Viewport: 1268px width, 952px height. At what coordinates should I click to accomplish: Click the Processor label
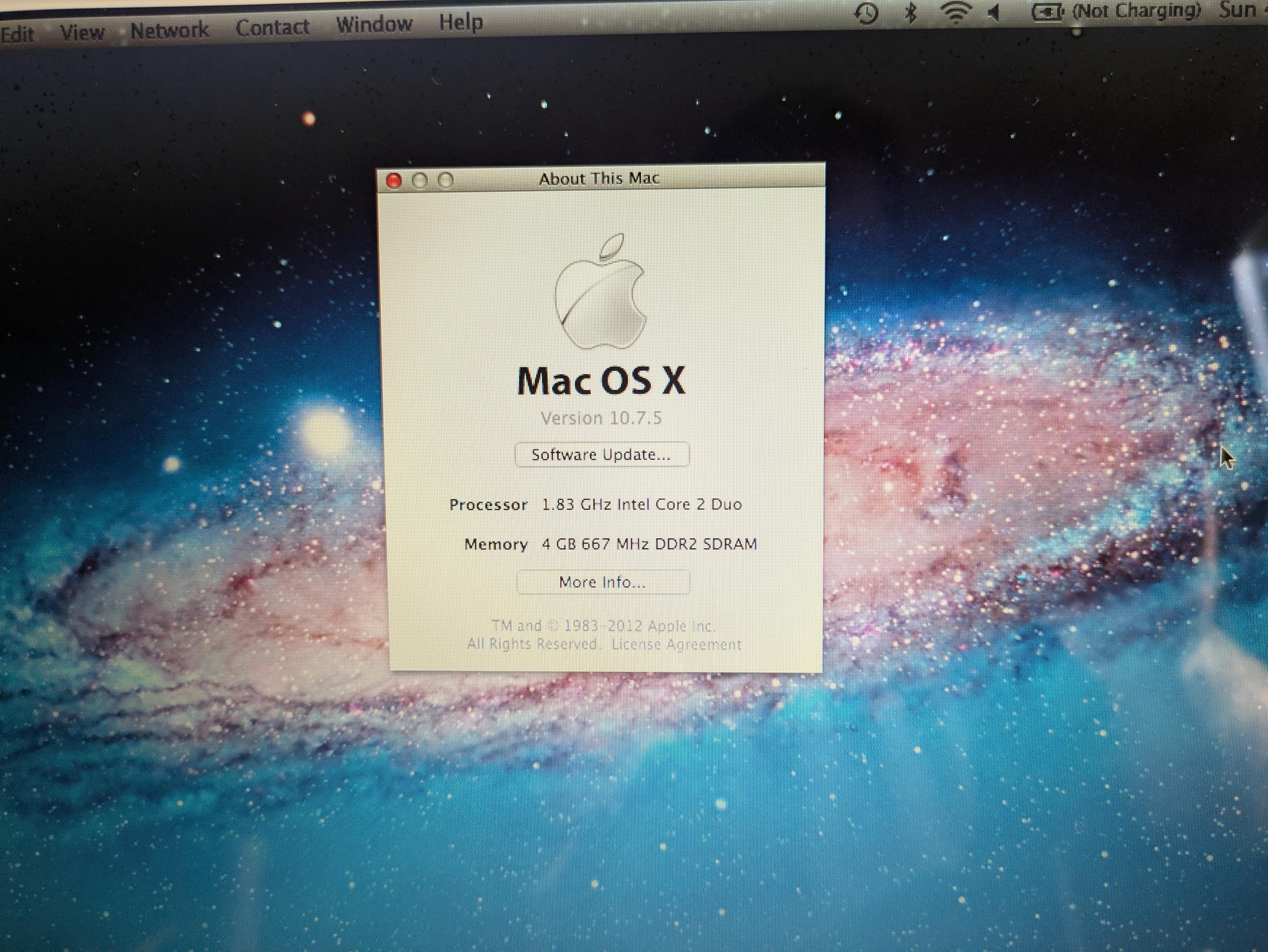488,505
